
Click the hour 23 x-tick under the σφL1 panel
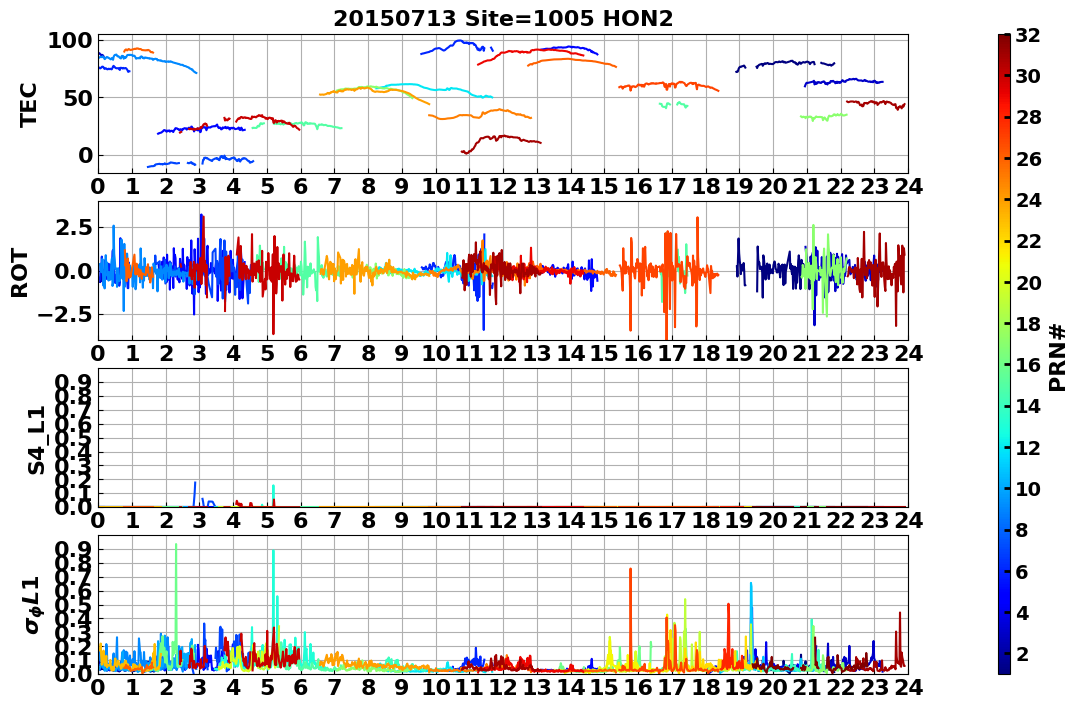(x=874, y=687)
